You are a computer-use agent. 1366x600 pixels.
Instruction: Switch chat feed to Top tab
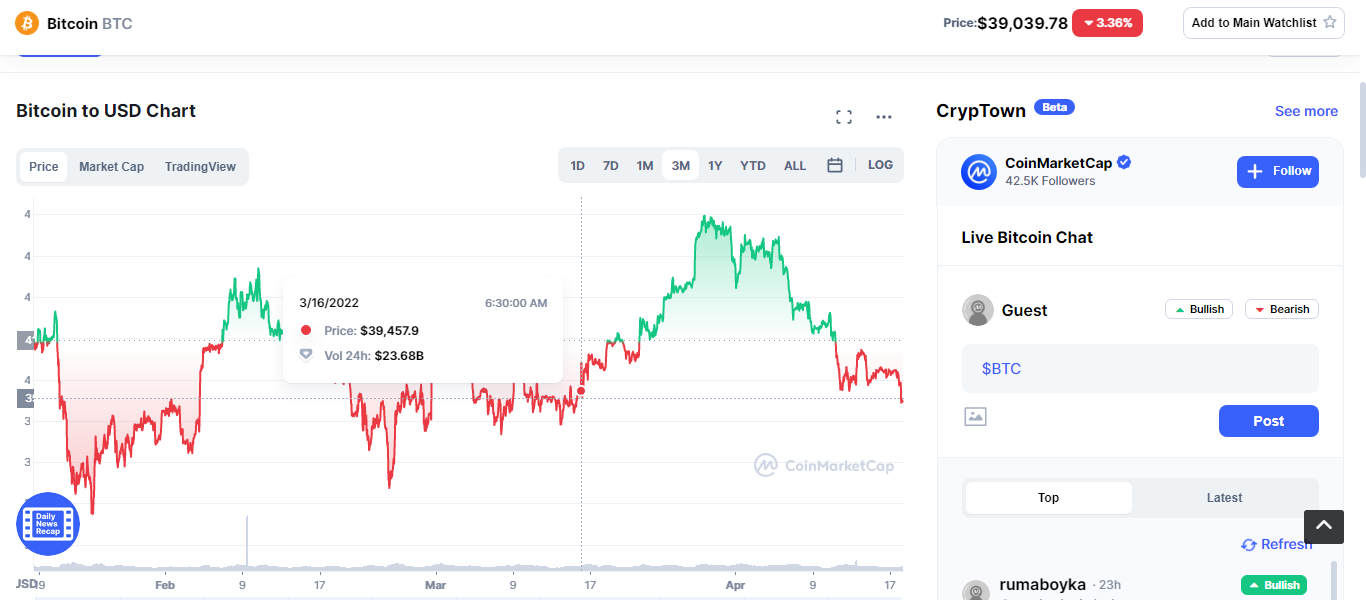click(1048, 497)
